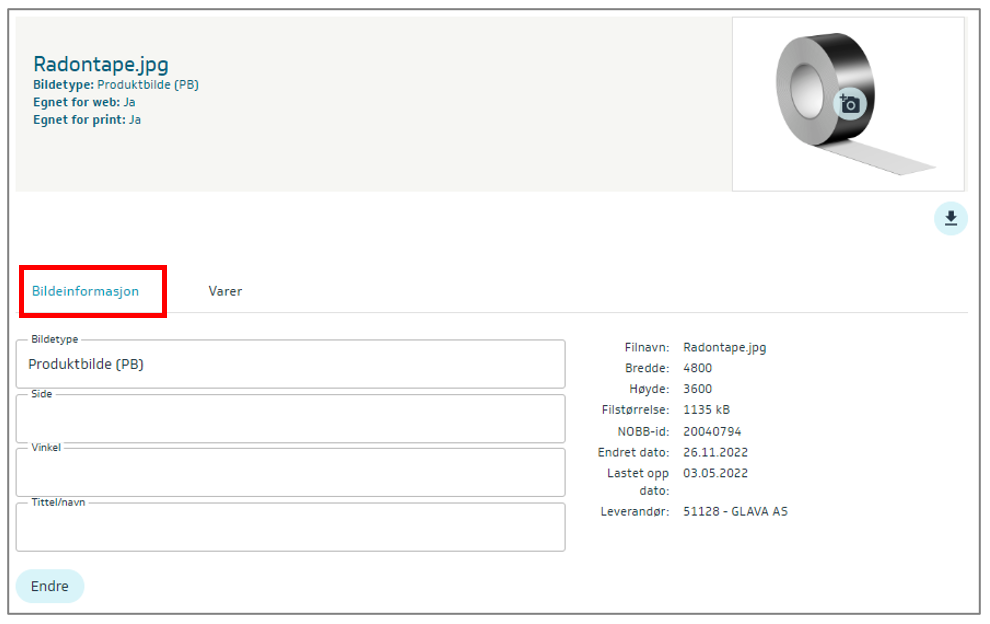Switch to the Varer tab
990x624 pixels.
[225, 291]
